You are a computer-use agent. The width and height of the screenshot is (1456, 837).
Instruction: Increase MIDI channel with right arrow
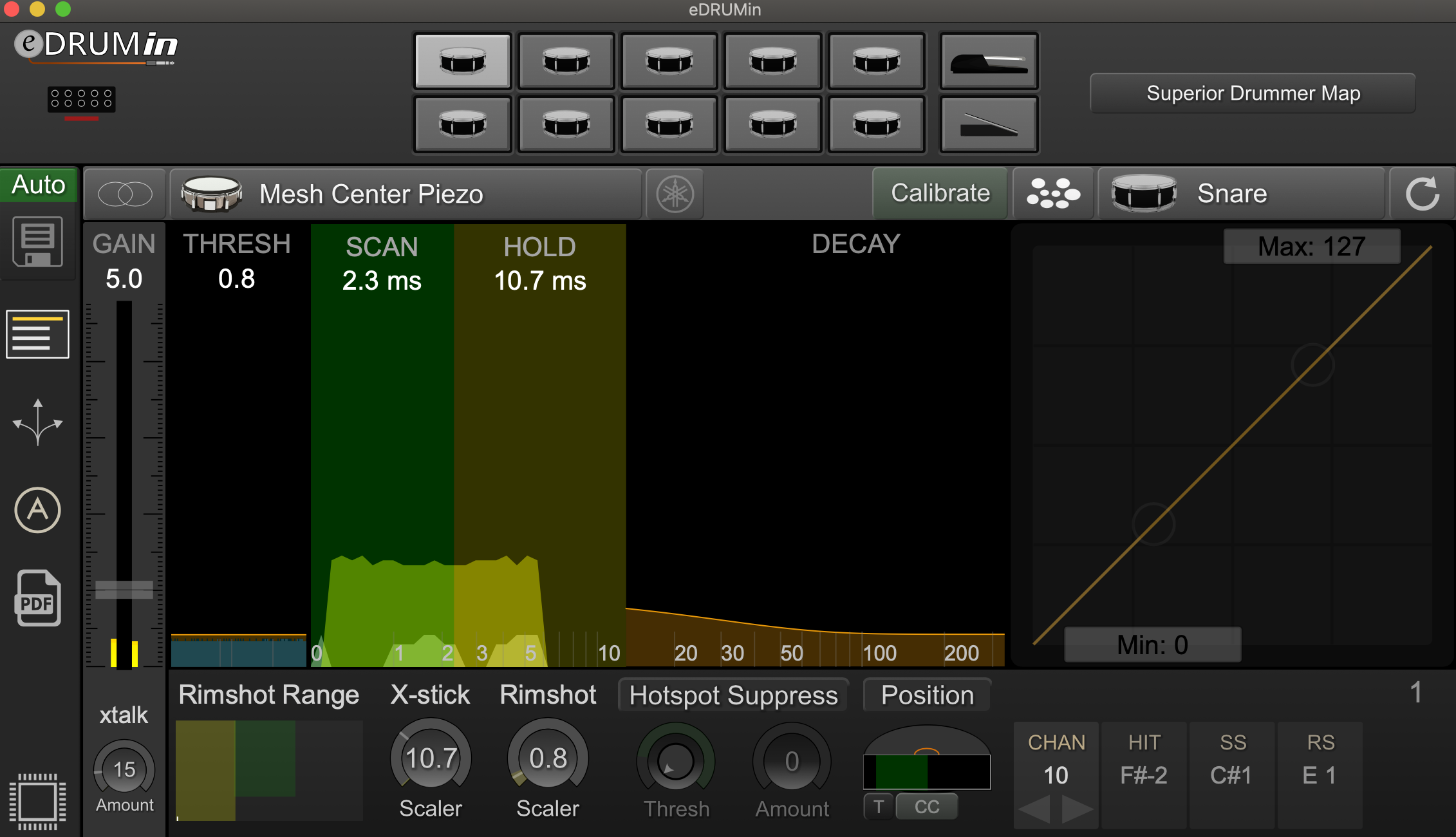[x=1077, y=809]
